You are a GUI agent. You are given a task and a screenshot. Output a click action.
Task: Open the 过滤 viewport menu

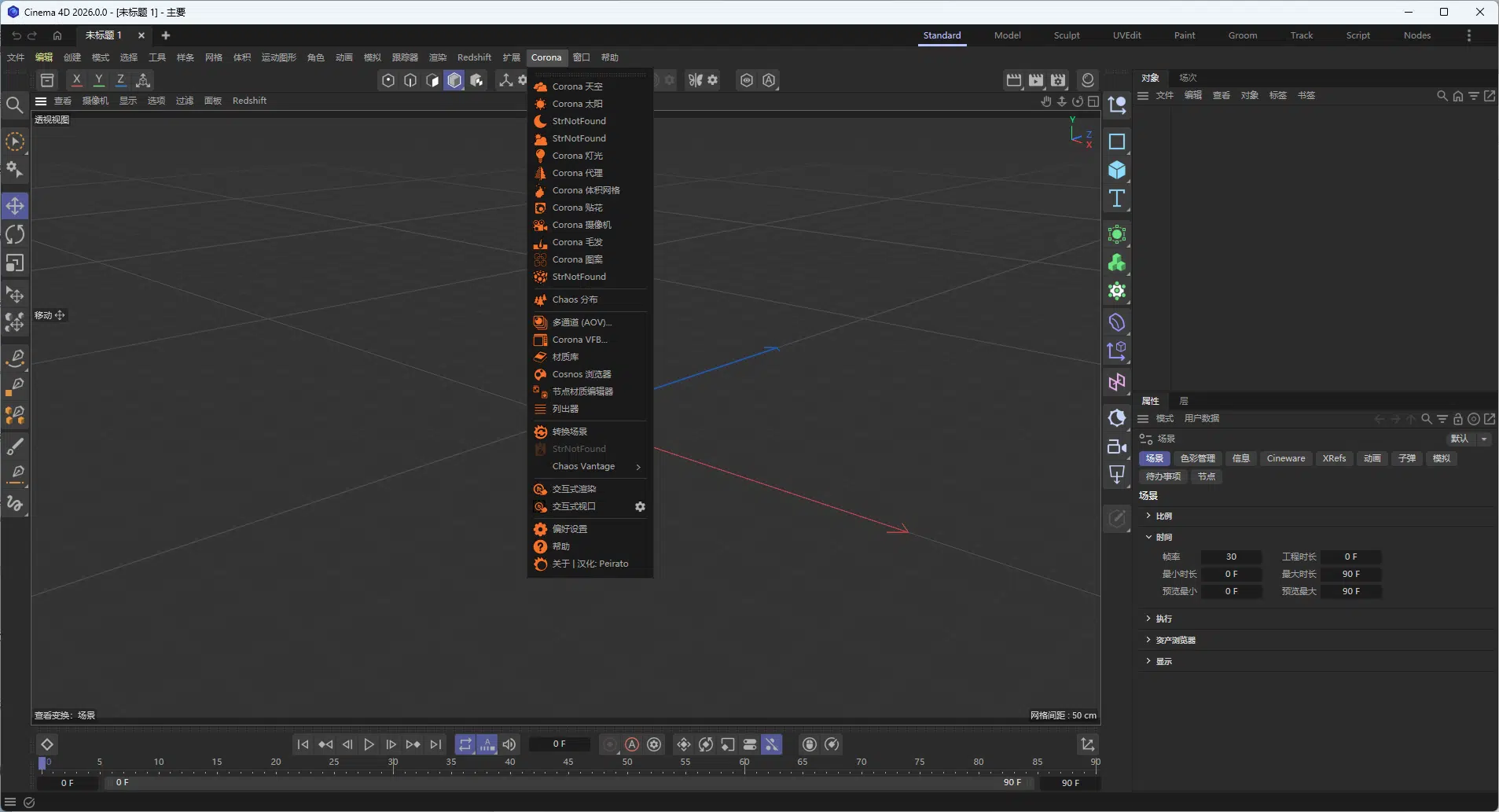click(185, 101)
